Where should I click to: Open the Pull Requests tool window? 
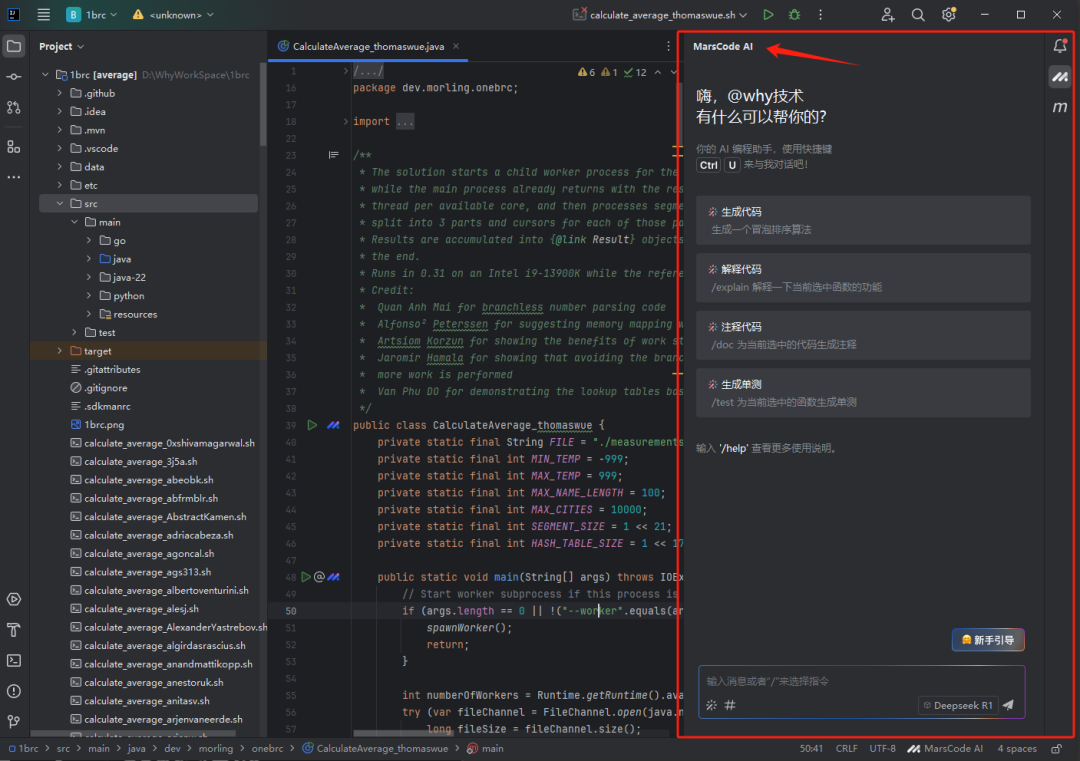pyautogui.click(x=14, y=107)
